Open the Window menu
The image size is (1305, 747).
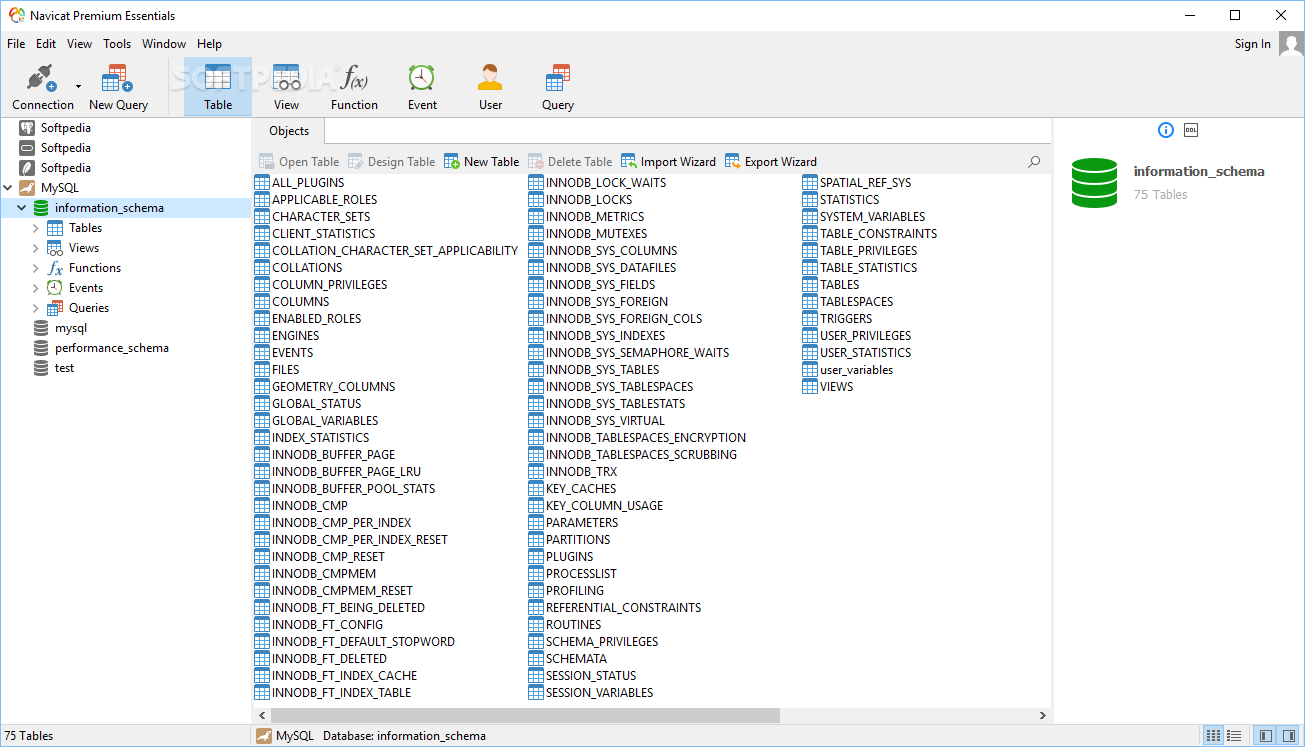(x=164, y=44)
